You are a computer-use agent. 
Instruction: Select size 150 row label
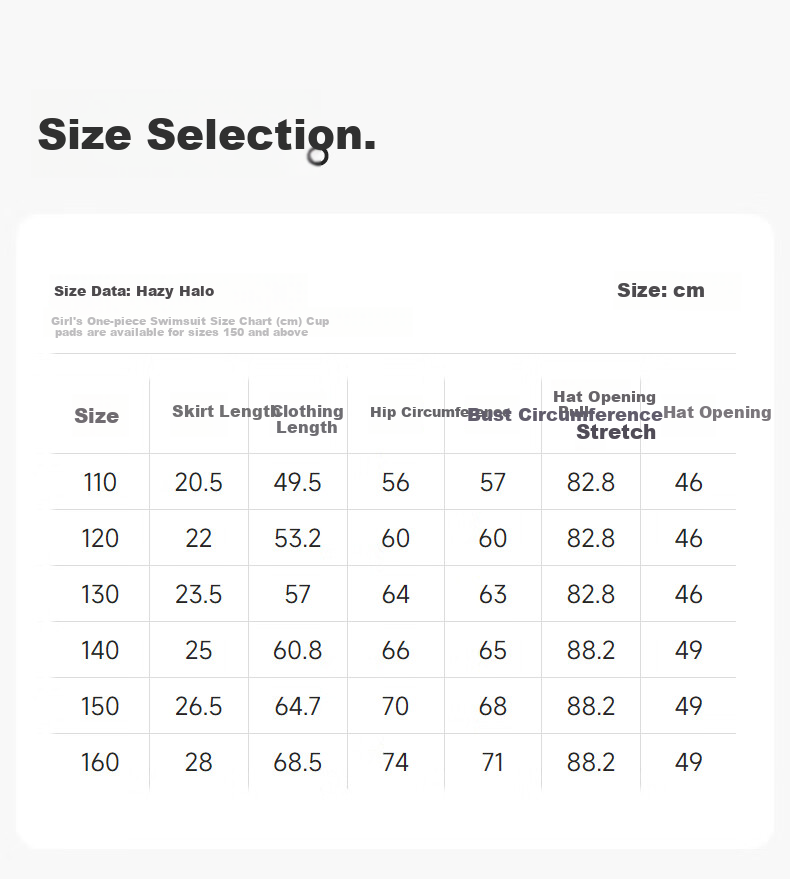click(x=100, y=706)
